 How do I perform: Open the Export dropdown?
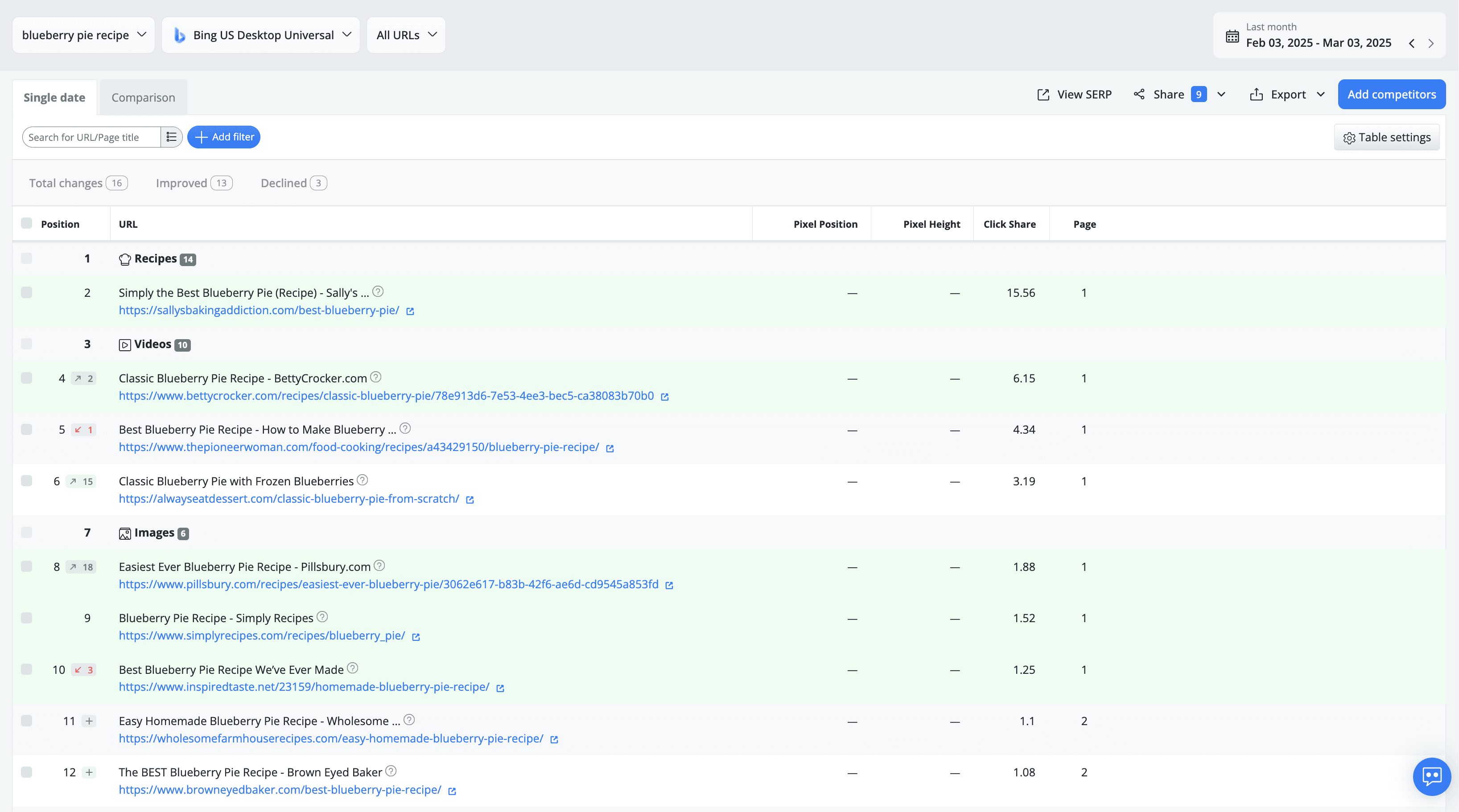pyautogui.click(x=1287, y=94)
